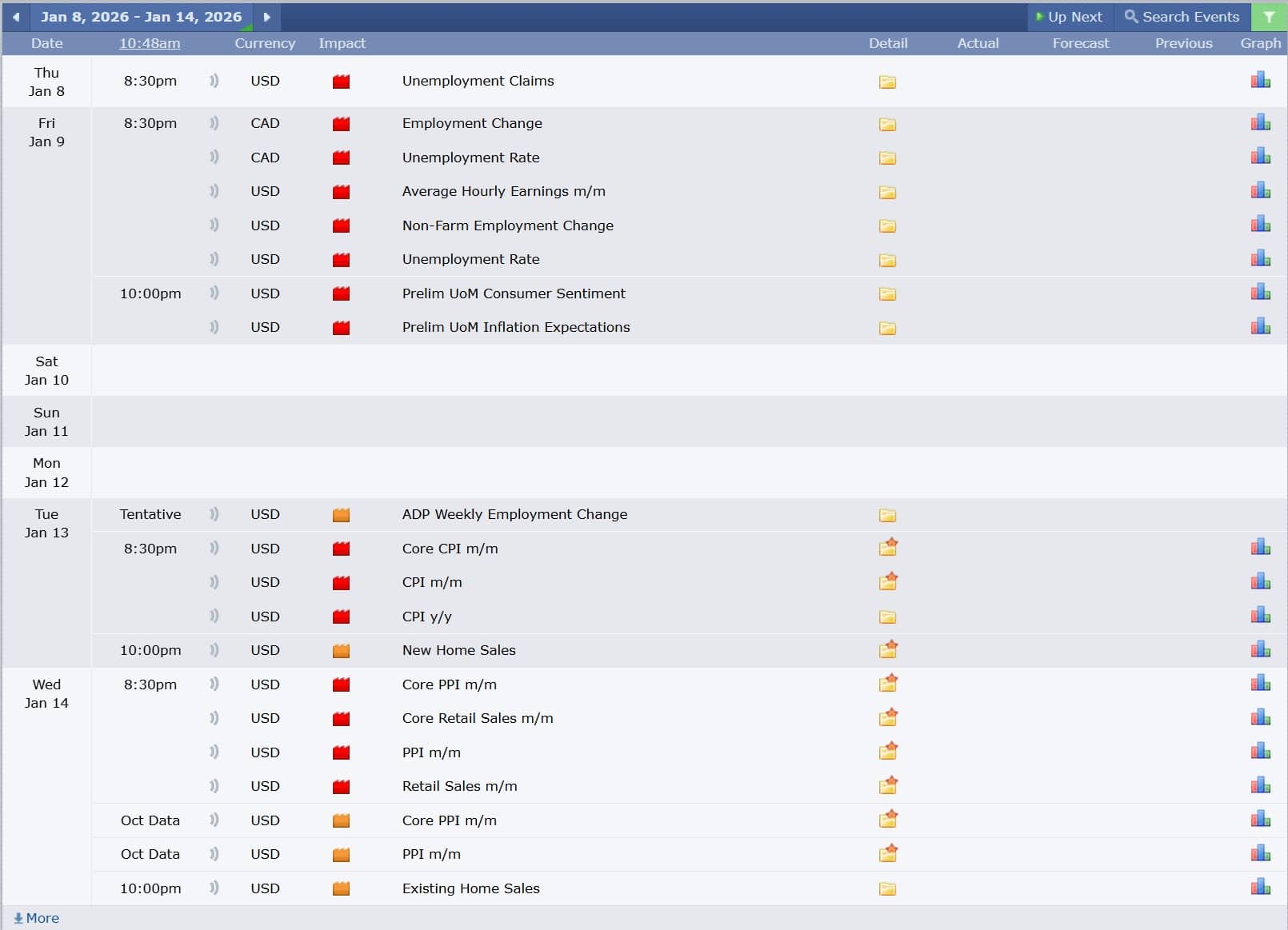This screenshot has height=930, width=1288.
Task: View graph for CAD Employment Change
Action: click(1260, 122)
